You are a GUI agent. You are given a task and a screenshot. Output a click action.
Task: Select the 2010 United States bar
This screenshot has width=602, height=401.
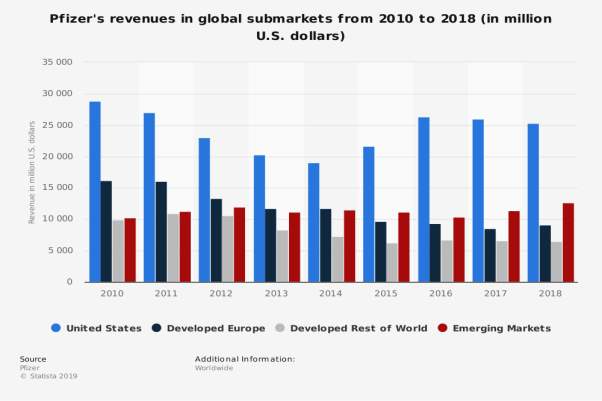[95, 192]
